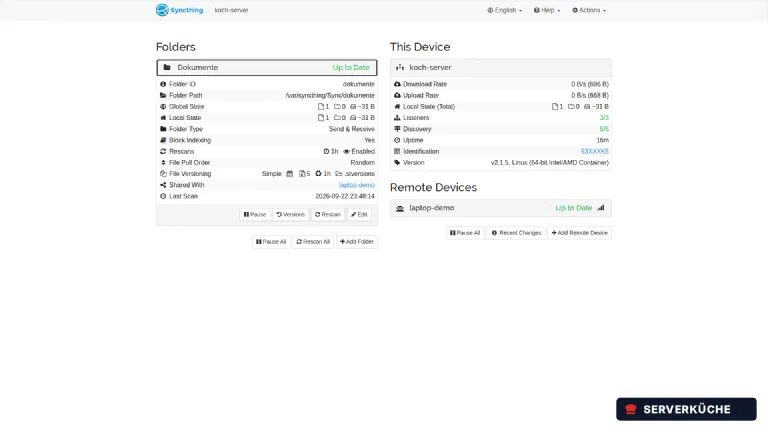Open the Help menu
This screenshot has height=432, width=768.
[547, 10]
